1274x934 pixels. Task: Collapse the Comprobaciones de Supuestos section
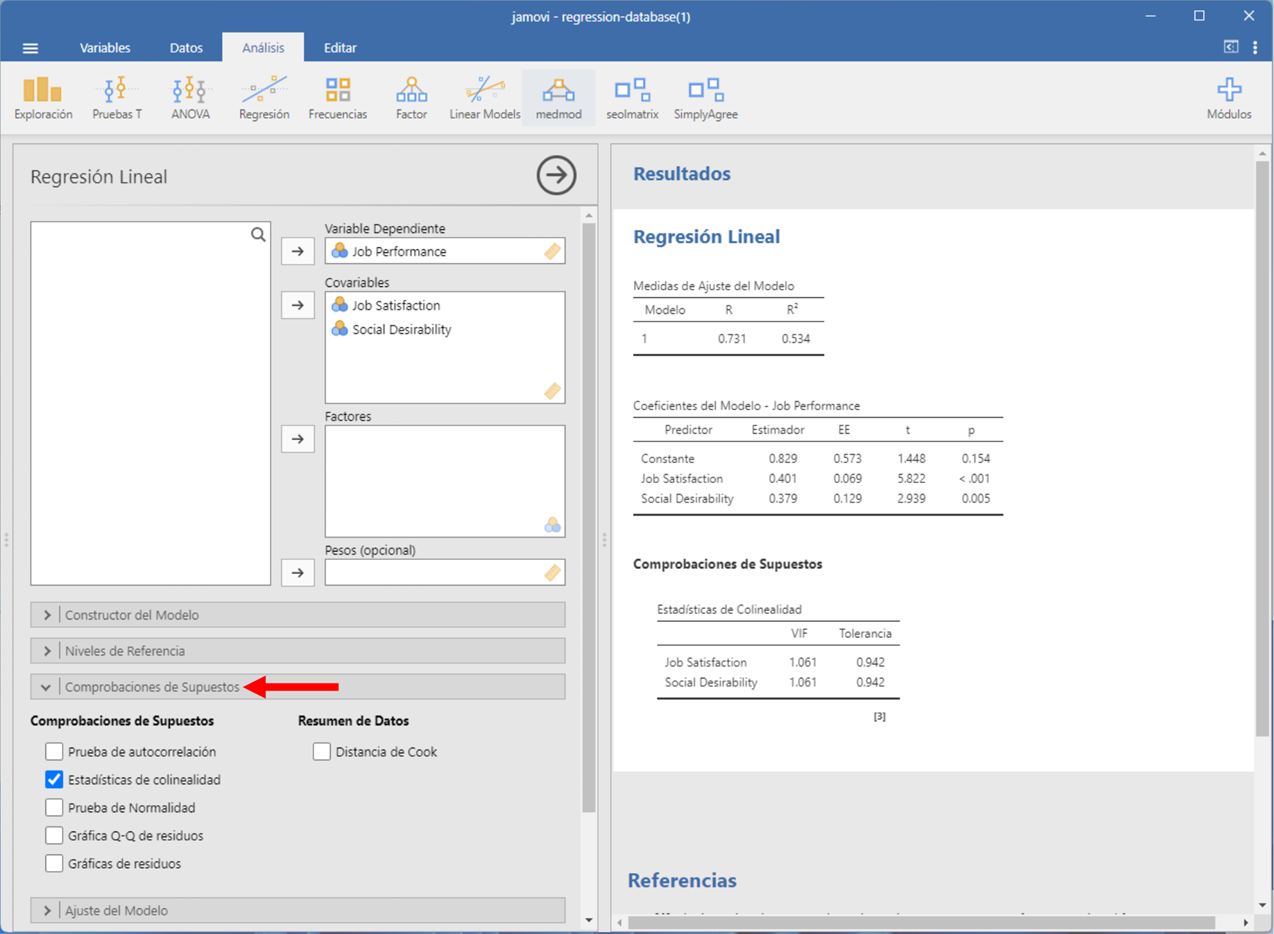tap(152, 687)
